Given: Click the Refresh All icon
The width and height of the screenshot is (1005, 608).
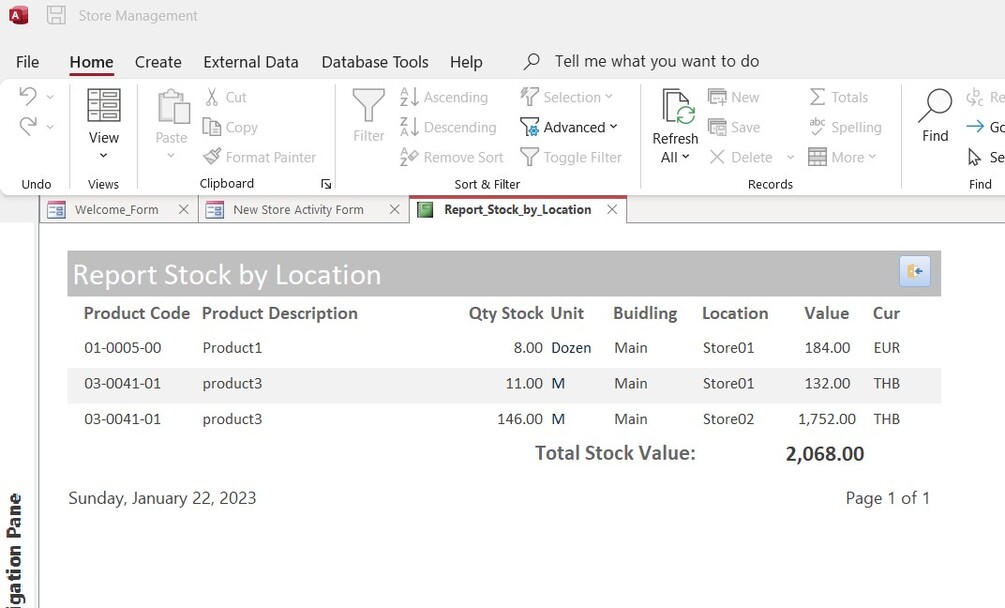Looking at the screenshot, I should tap(676, 106).
